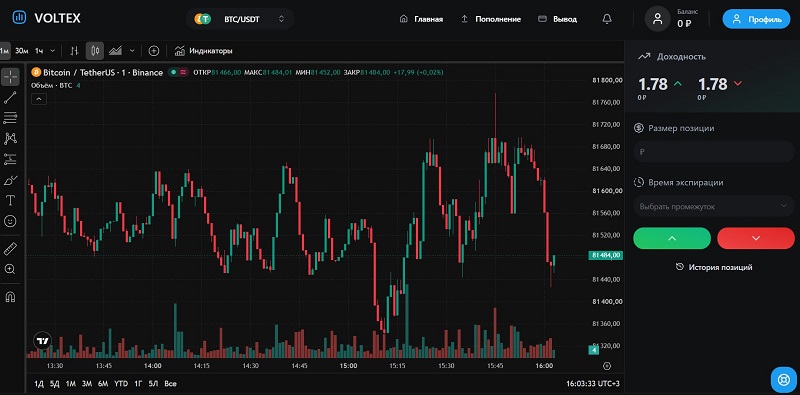Image resolution: width=800 pixels, height=395 pixels.
Task: Select the 5Д date range
Action: click(55, 384)
